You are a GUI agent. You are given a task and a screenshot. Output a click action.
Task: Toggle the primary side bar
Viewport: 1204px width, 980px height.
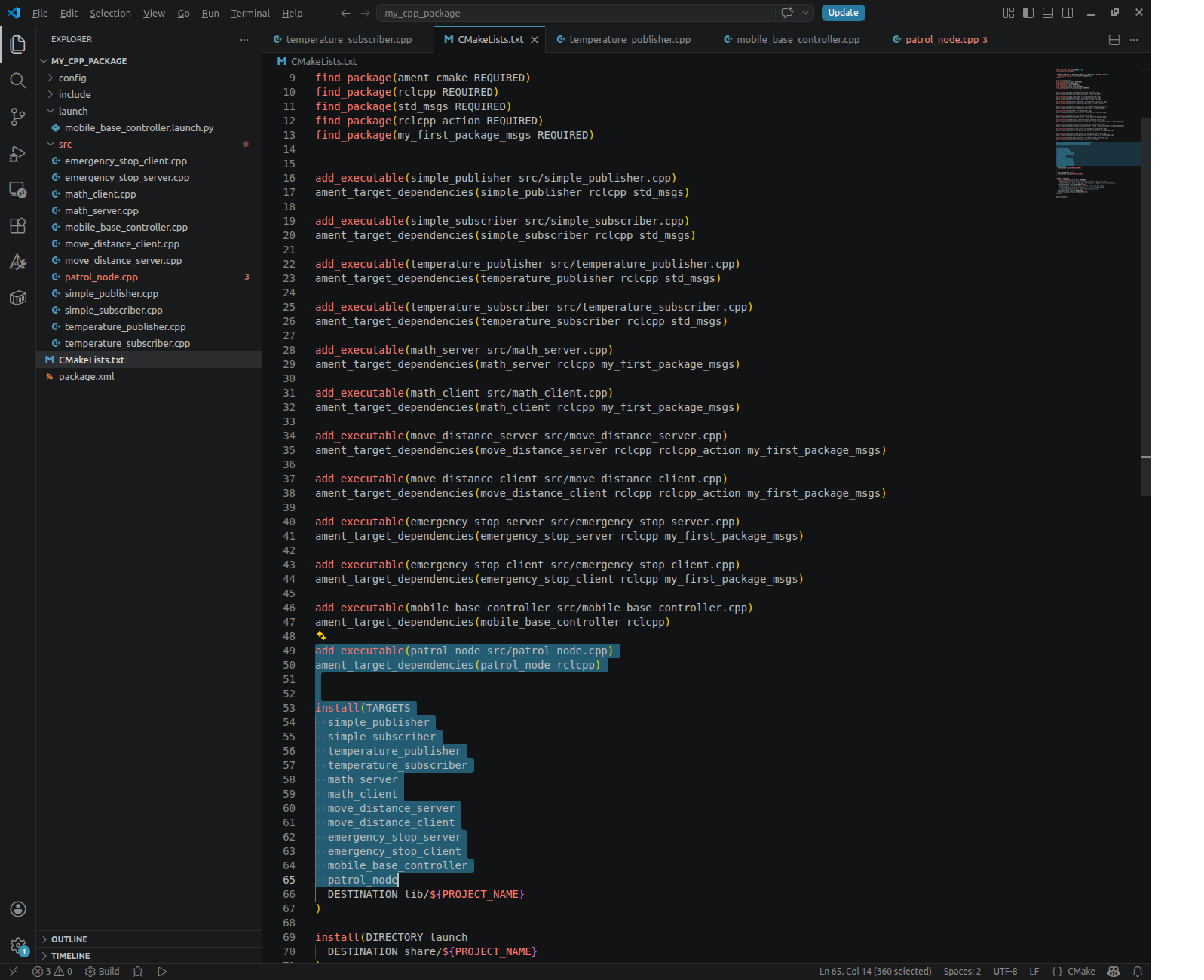(x=1028, y=13)
